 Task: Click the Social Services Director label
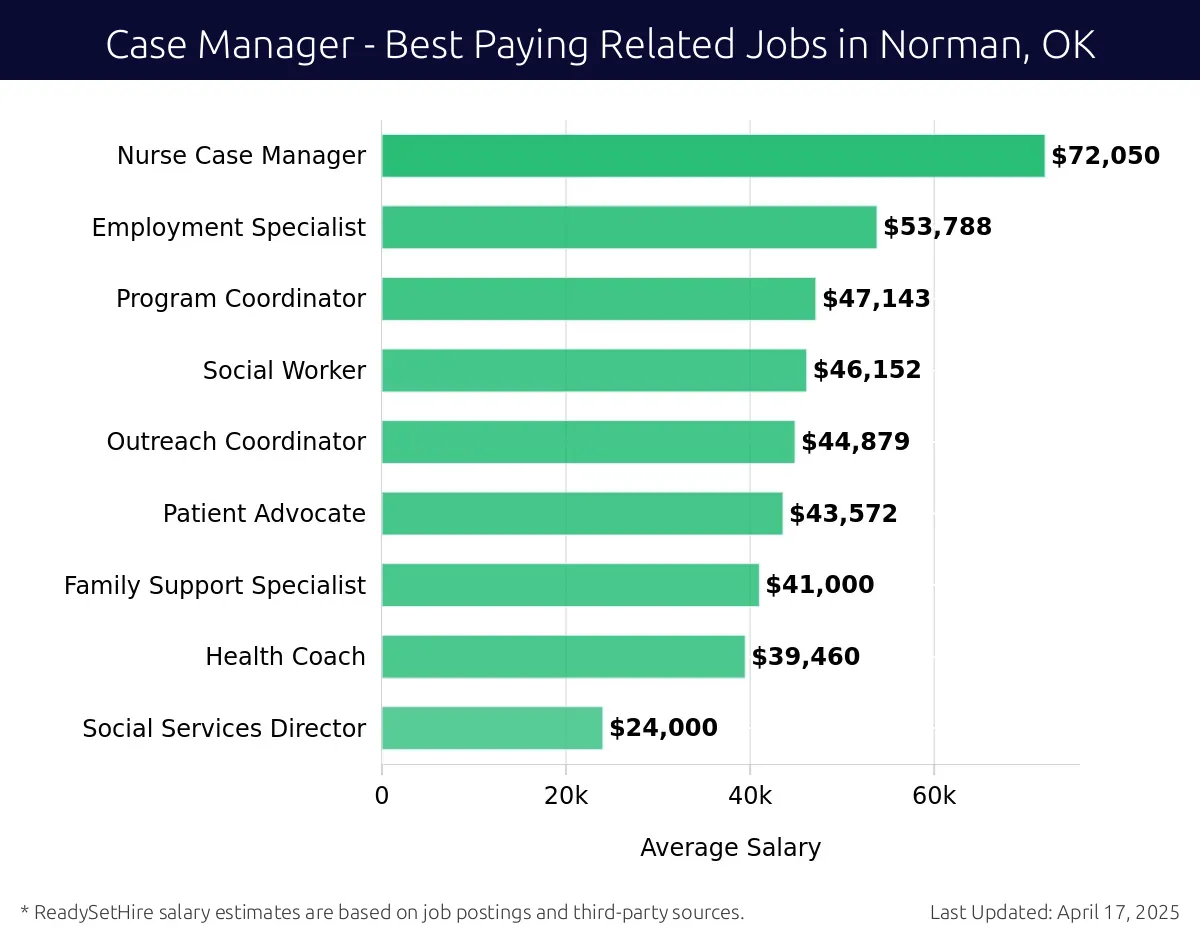[x=224, y=729]
